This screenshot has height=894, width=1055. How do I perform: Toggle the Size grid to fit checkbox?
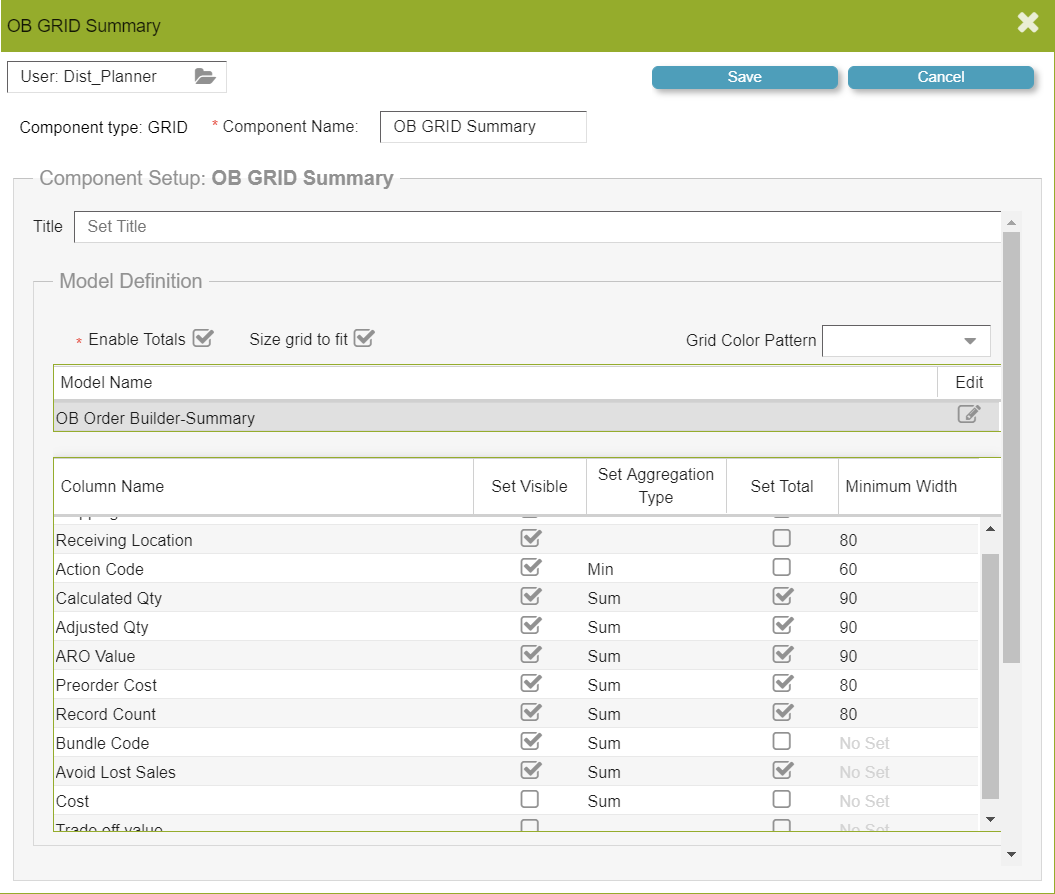363,338
